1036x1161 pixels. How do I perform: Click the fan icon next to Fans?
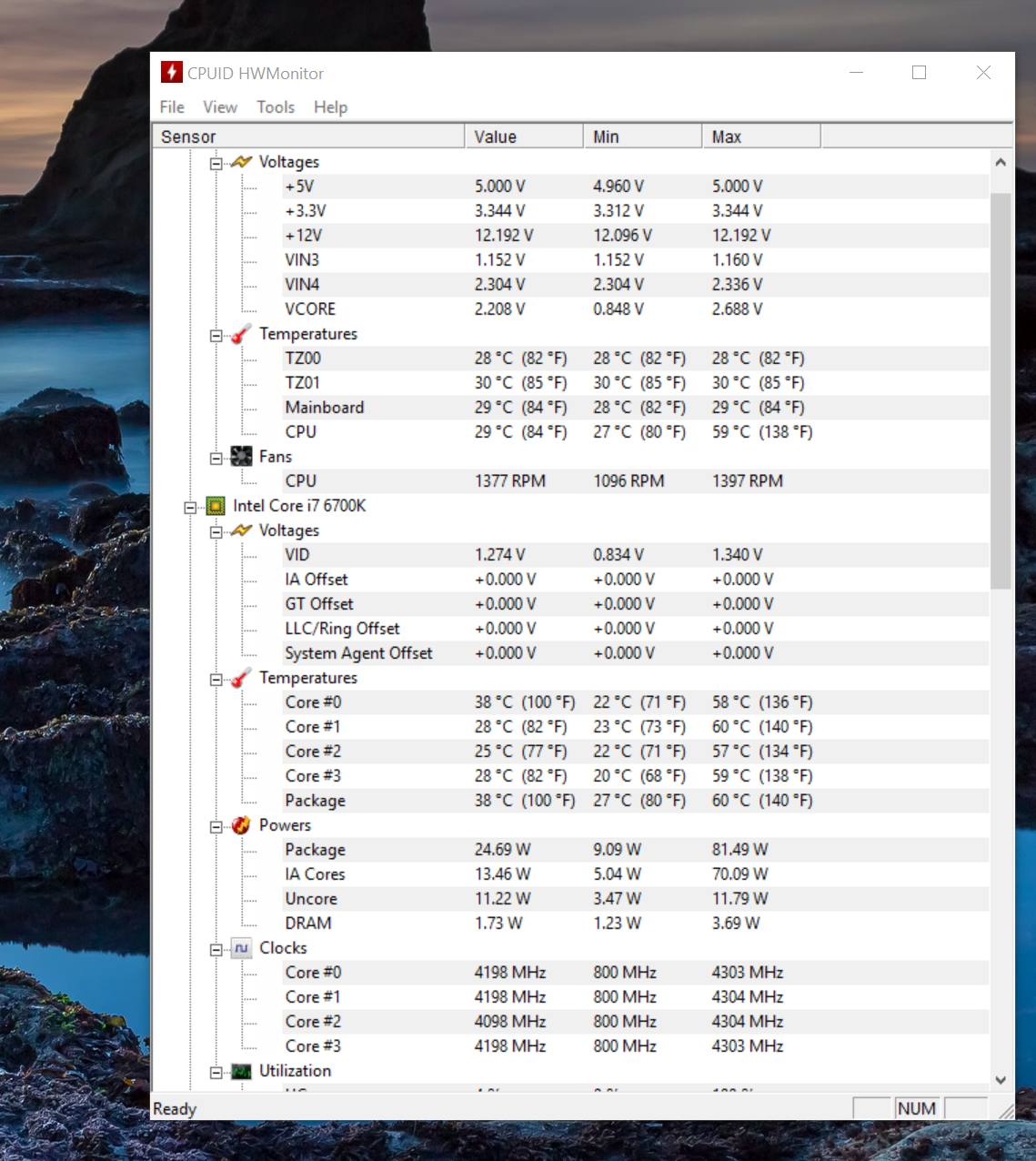coord(241,456)
